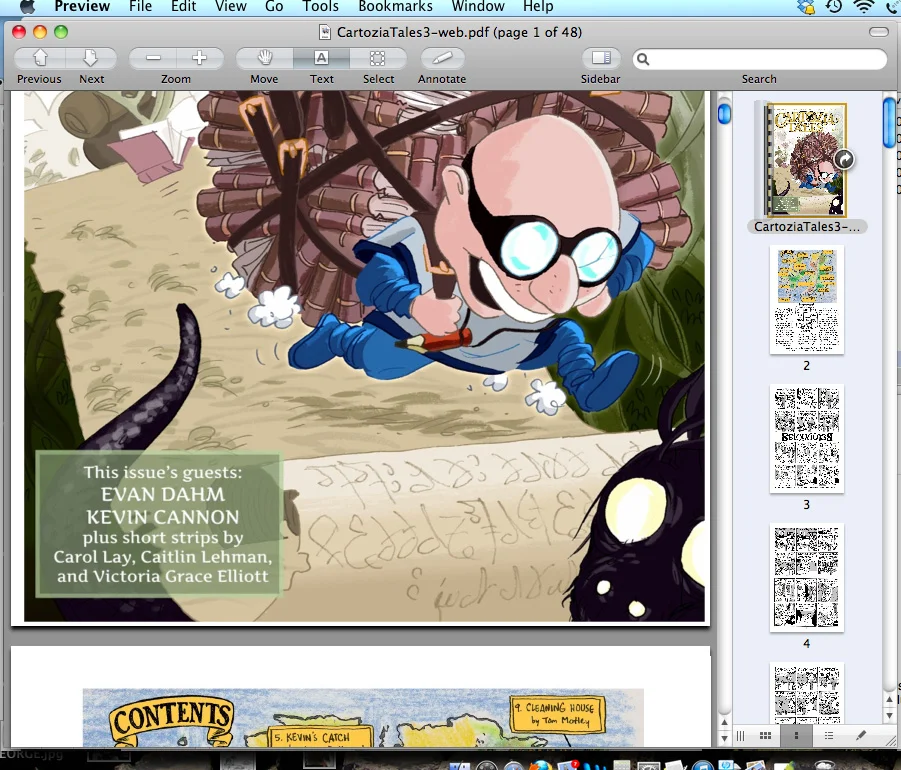Click the page 3 number label
901x770 pixels.
pos(807,505)
